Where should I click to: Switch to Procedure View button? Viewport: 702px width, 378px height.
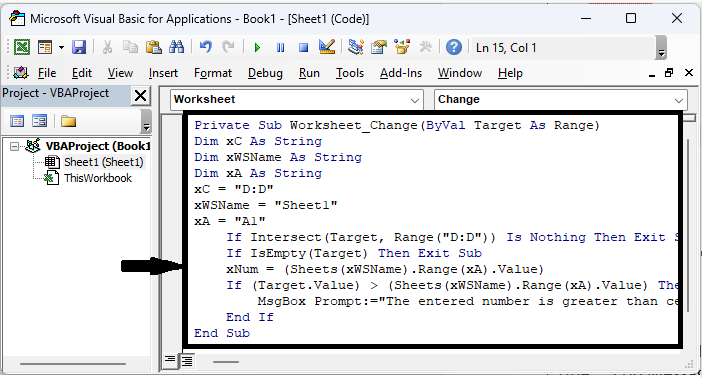coord(170,360)
